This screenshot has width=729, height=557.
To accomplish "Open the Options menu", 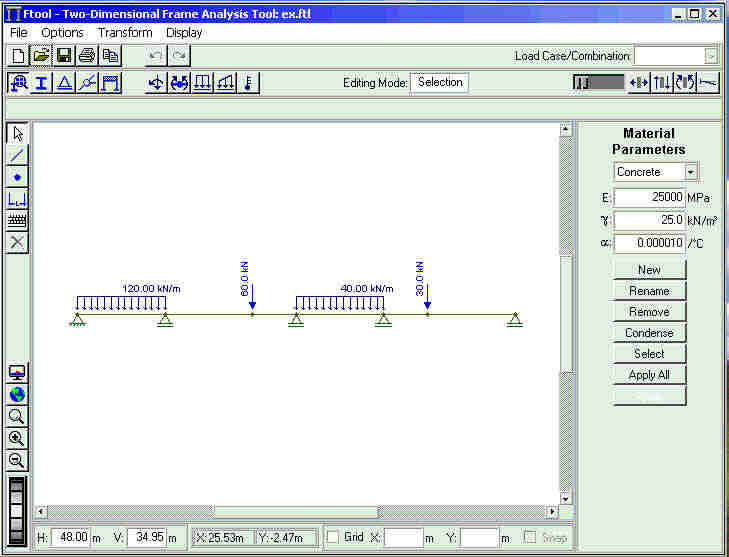I will [62, 32].
